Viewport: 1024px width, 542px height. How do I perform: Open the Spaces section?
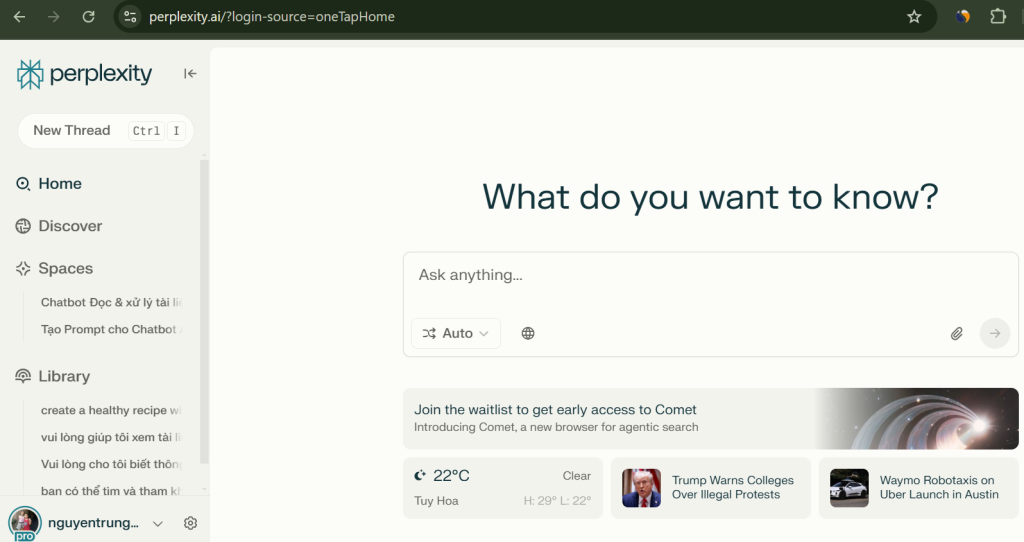pos(65,268)
